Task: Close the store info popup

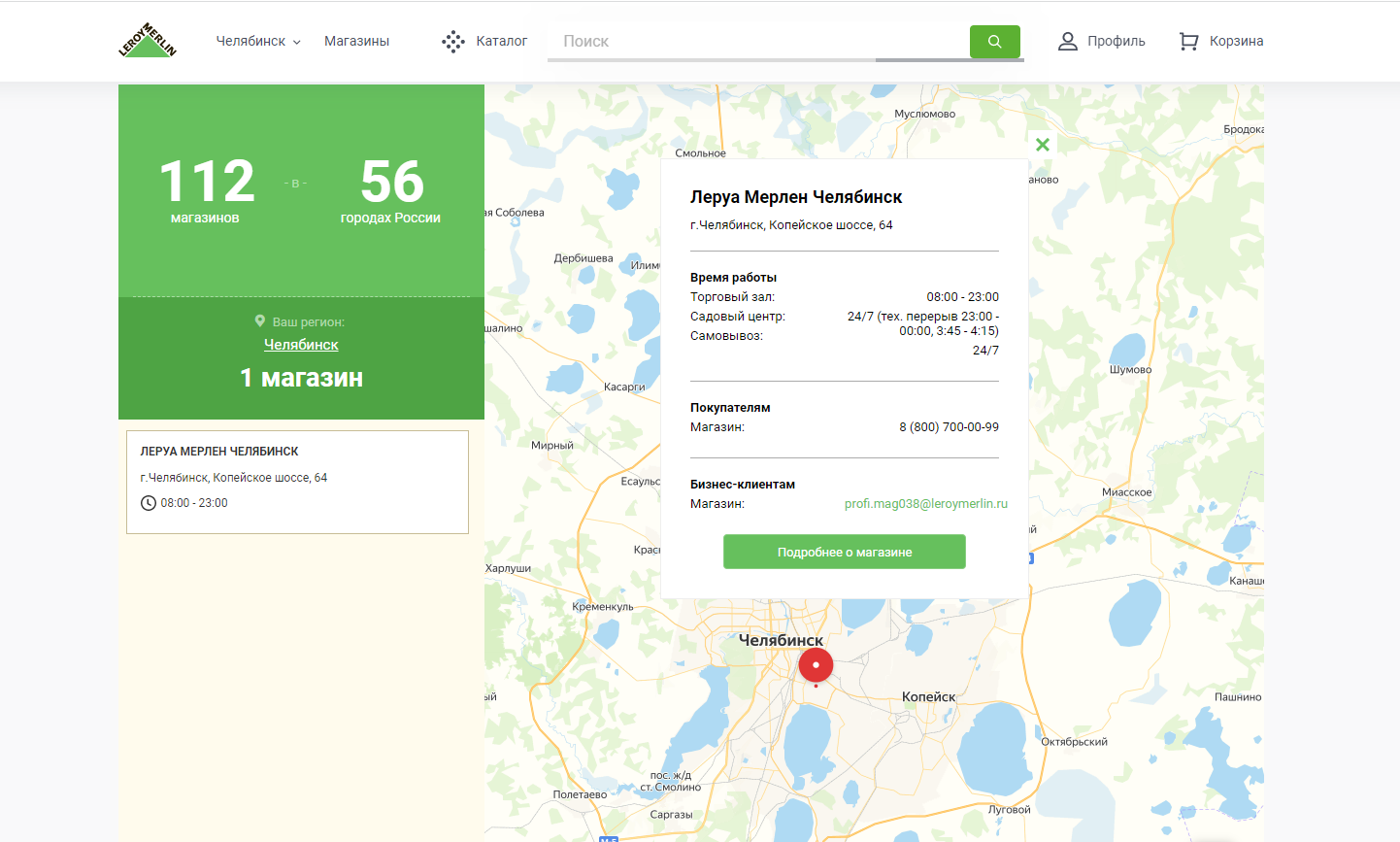Action: [x=1043, y=145]
